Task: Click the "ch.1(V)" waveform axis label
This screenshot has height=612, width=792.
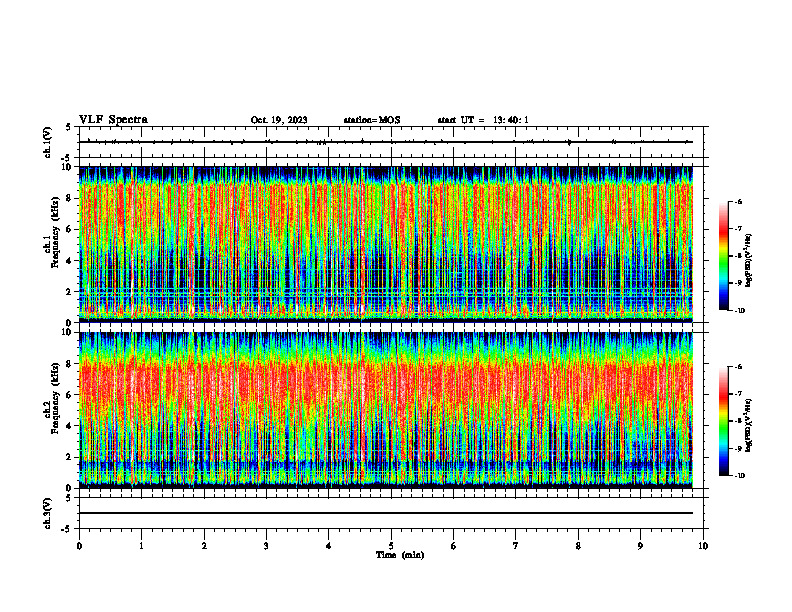Action: [48, 142]
